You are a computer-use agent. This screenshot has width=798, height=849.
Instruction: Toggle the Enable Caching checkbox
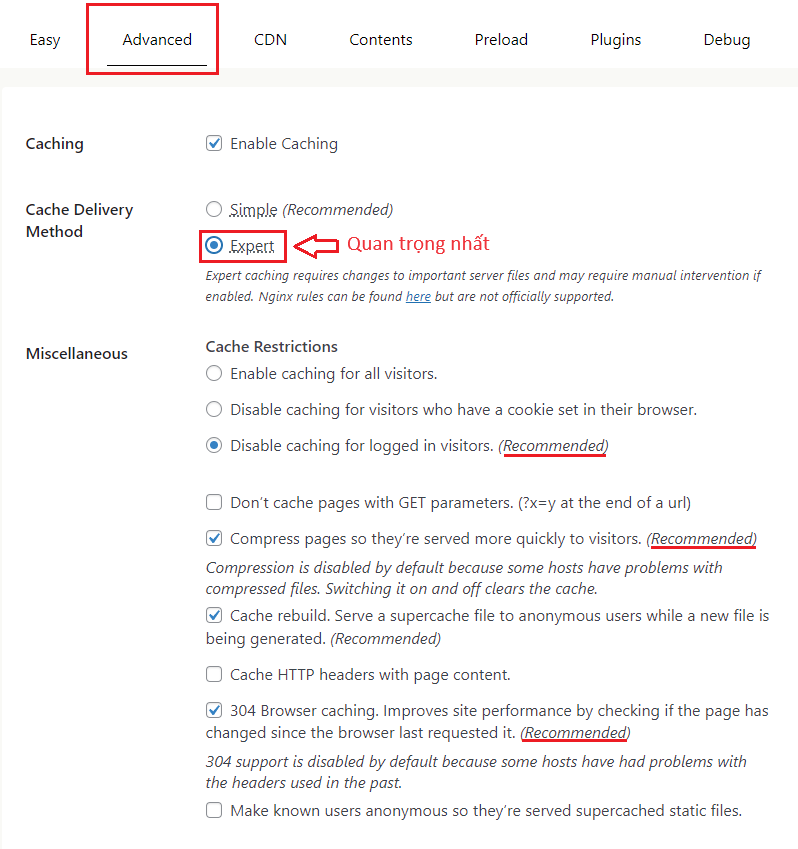pyautogui.click(x=214, y=143)
